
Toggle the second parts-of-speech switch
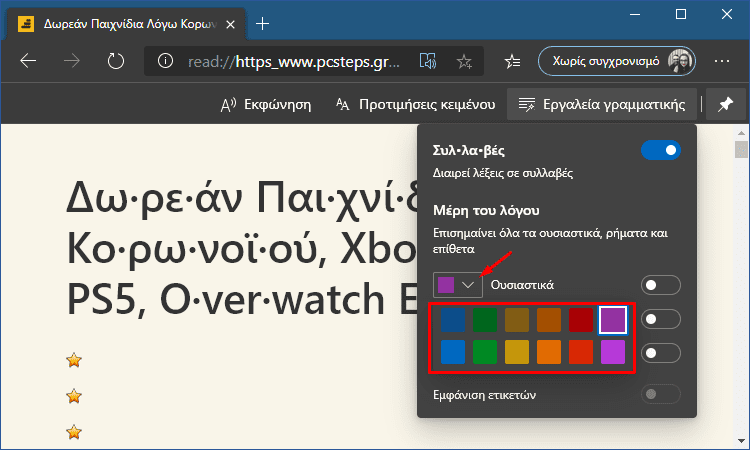coord(661,319)
